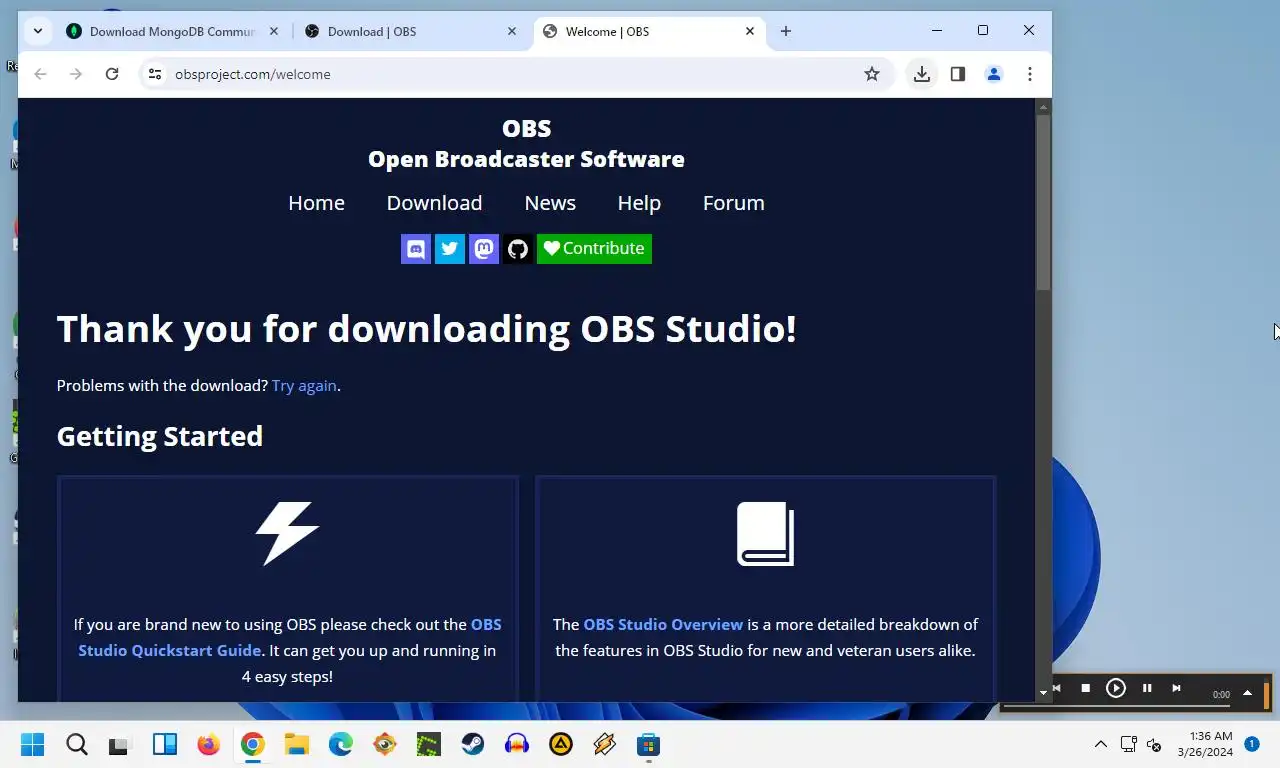Screen dimensions: 1280x768
Task: Bookmark this page with the star
Action: click(x=872, y=74)
